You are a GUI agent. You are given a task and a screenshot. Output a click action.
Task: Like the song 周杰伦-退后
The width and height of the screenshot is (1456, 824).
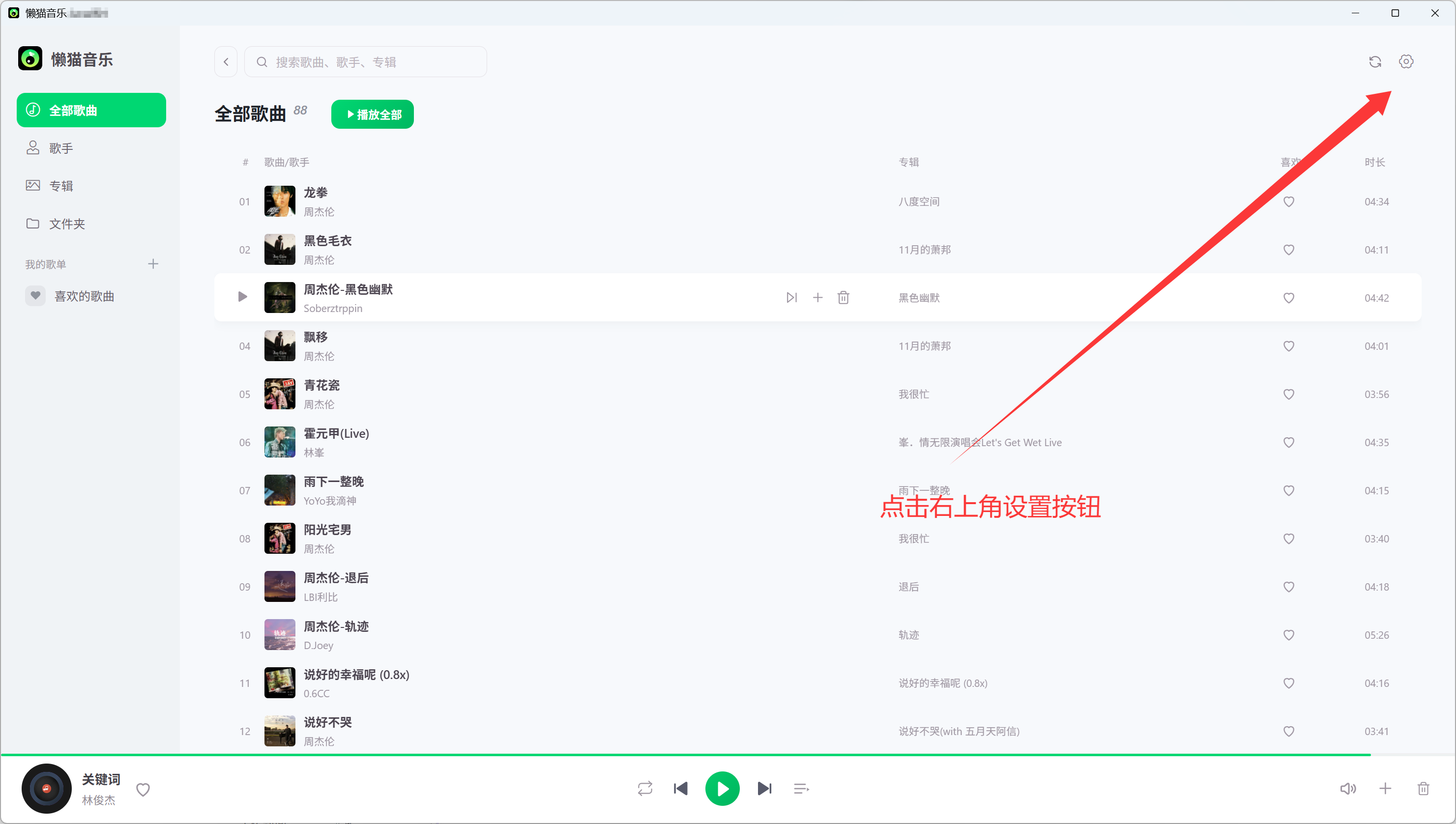point(1288,587)
